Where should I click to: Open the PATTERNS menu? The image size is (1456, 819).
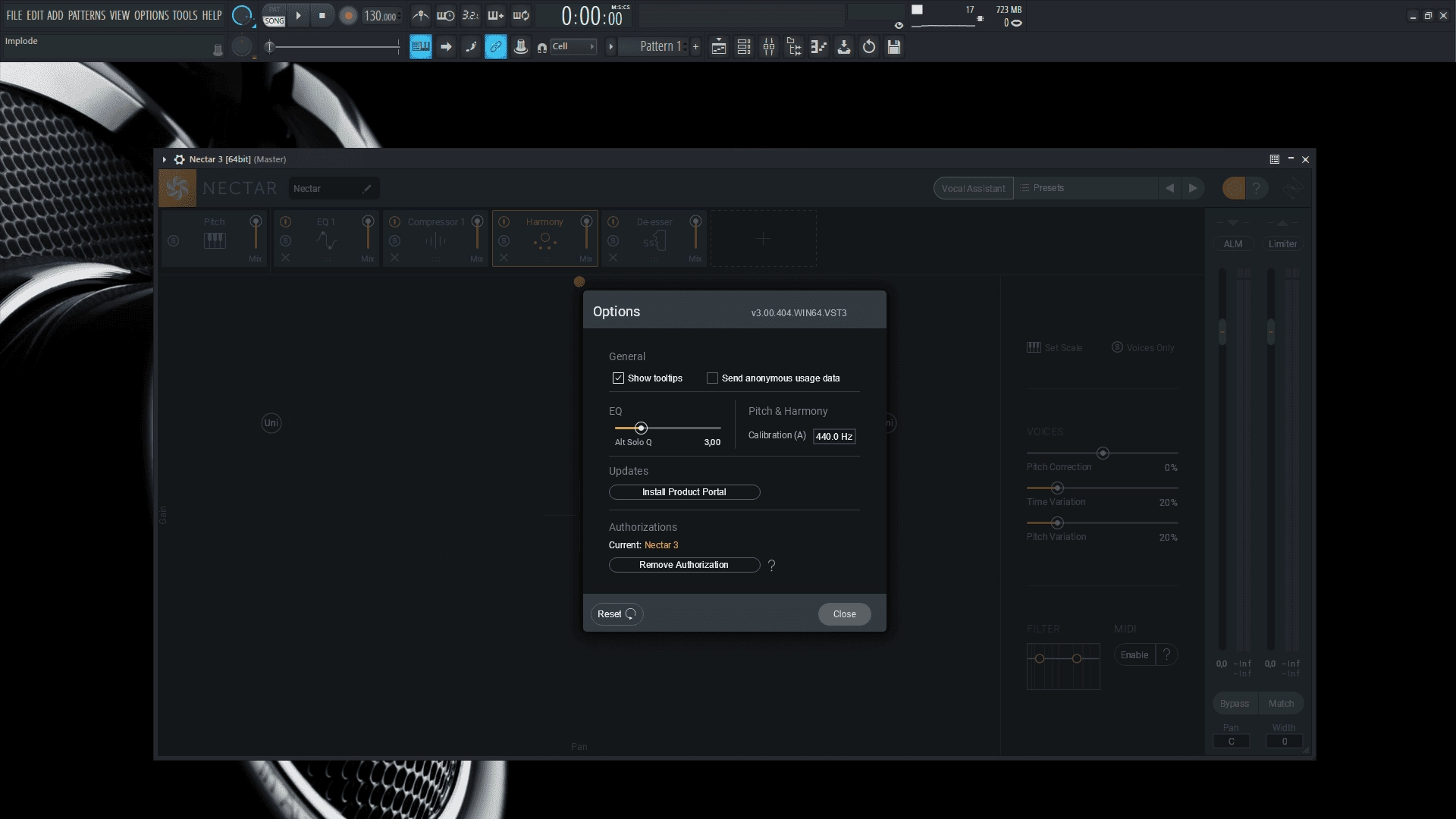tap(86, 15)
